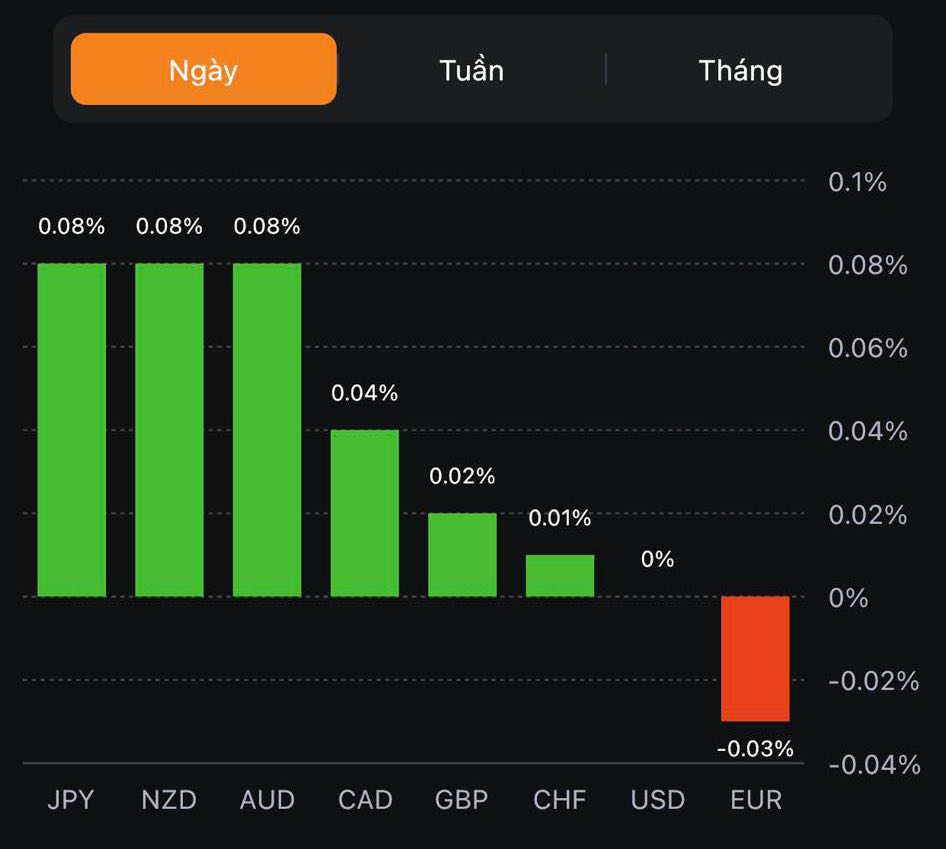This screenshot has height=849, width=946.
Task: Open the Tháng tab
Action: tap(740, 70)
